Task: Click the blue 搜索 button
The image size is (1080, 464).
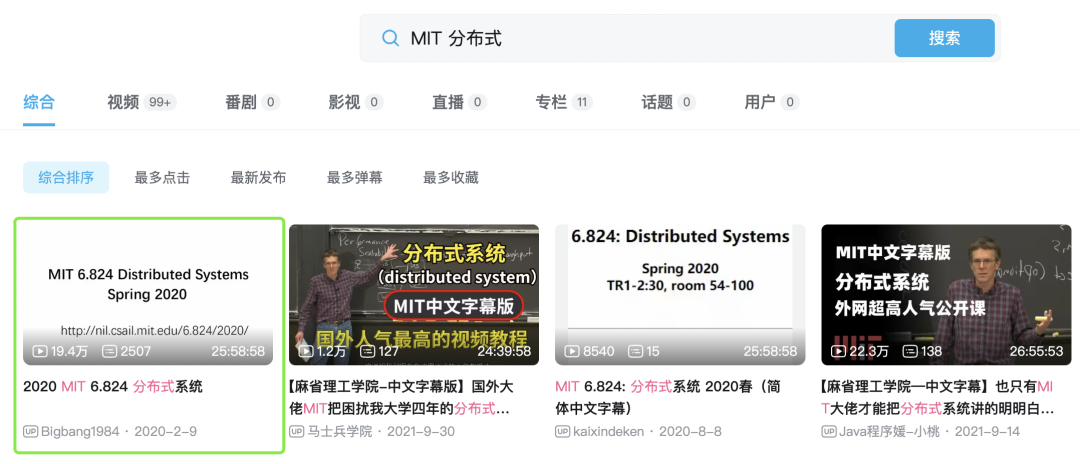Action: point(944,38)
